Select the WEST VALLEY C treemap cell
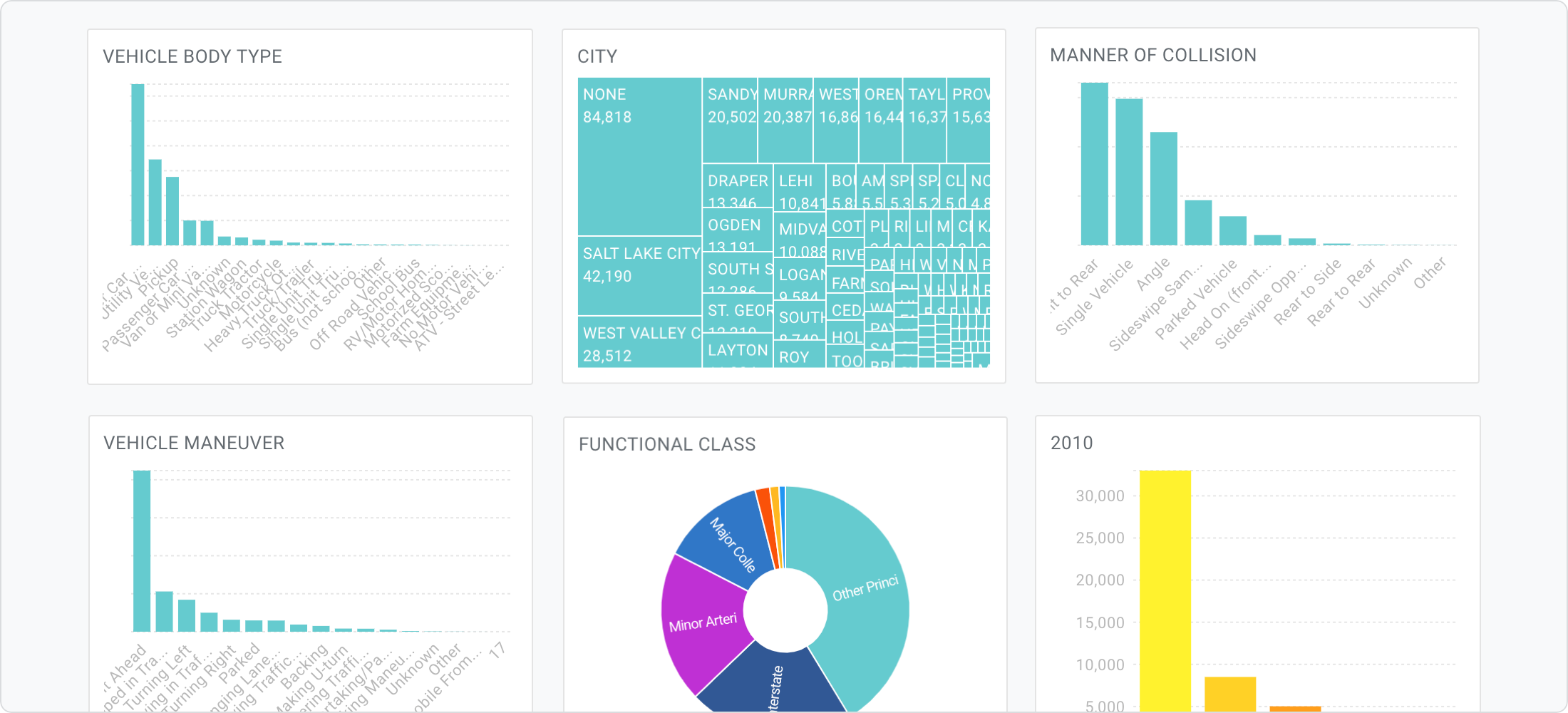The width and height of the screenshot is (1568, 713). (639, 342)
